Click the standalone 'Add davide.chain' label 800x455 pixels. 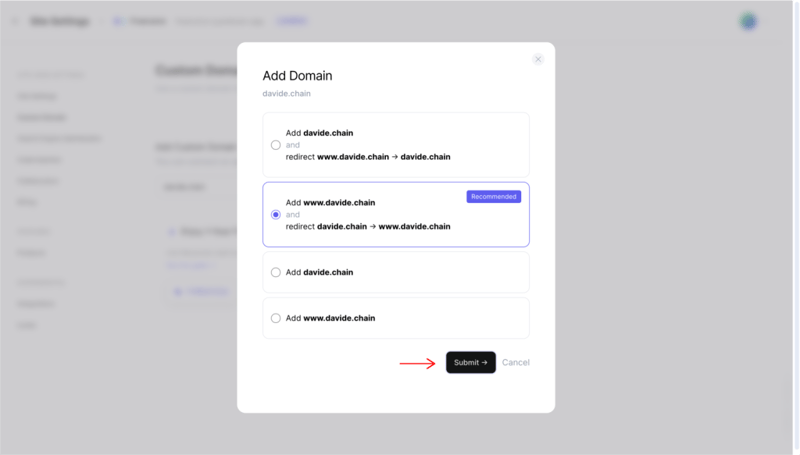pyautogui.click(x=319, y=272)
